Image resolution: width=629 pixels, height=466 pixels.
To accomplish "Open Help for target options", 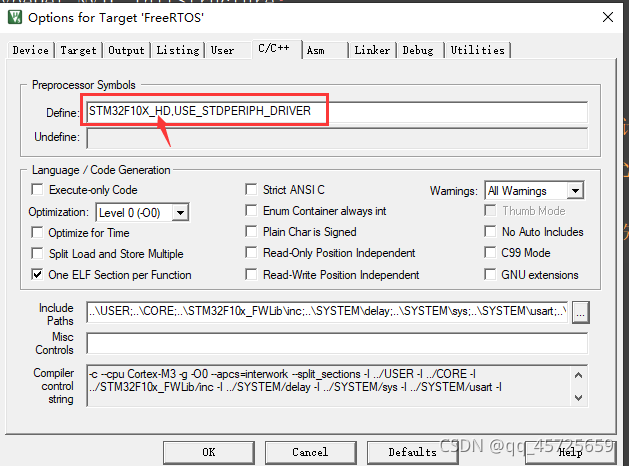I will coord(570,452).
